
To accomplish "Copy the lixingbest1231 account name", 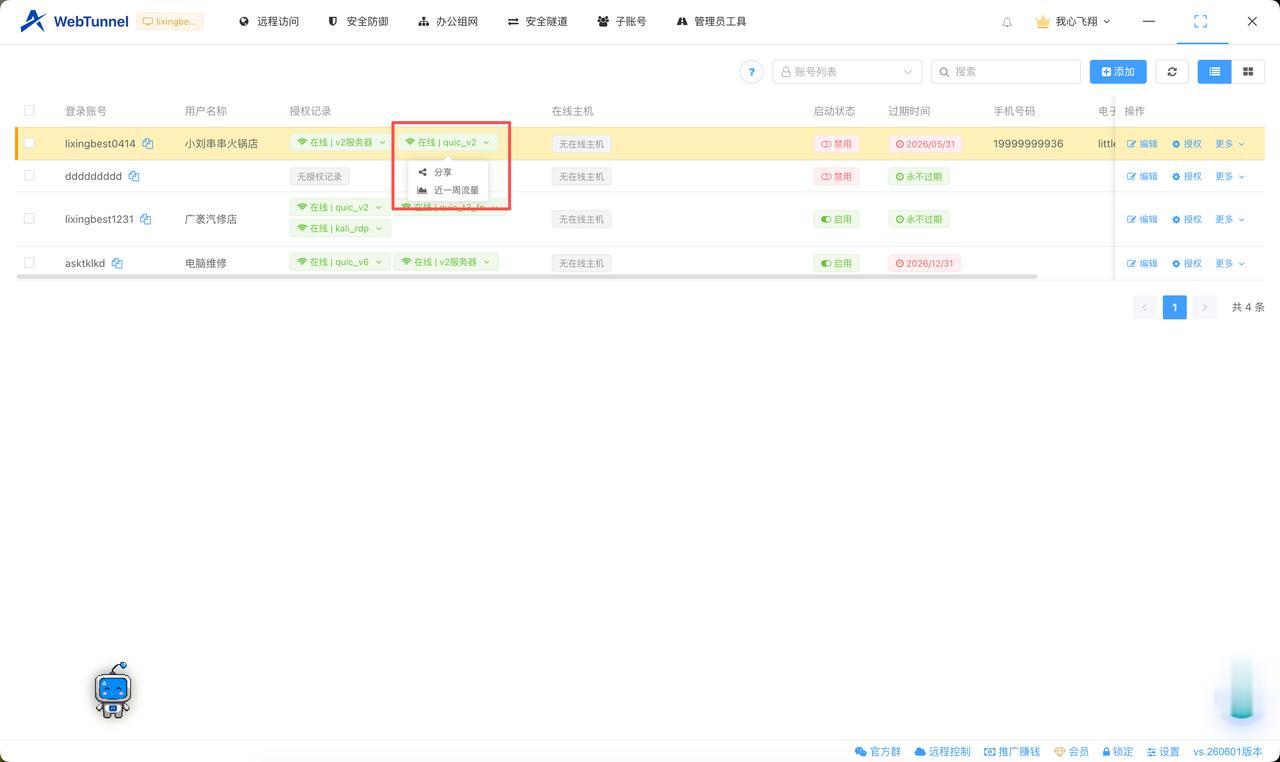I will click(145, 219).
